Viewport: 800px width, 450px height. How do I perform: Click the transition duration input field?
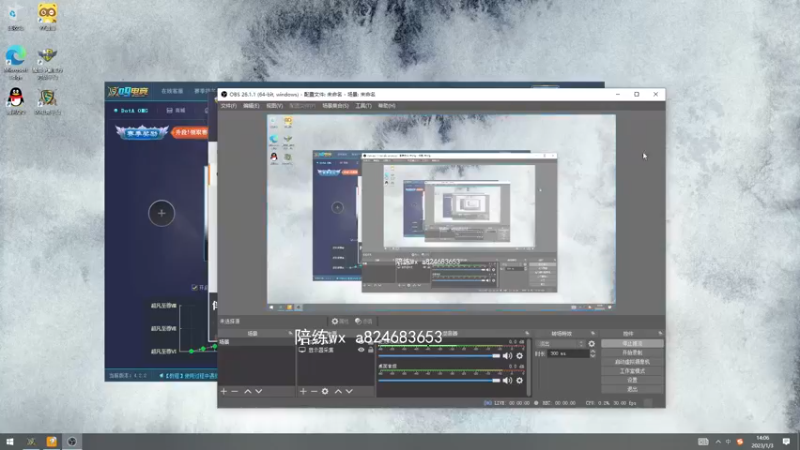[x=567, y=353]
